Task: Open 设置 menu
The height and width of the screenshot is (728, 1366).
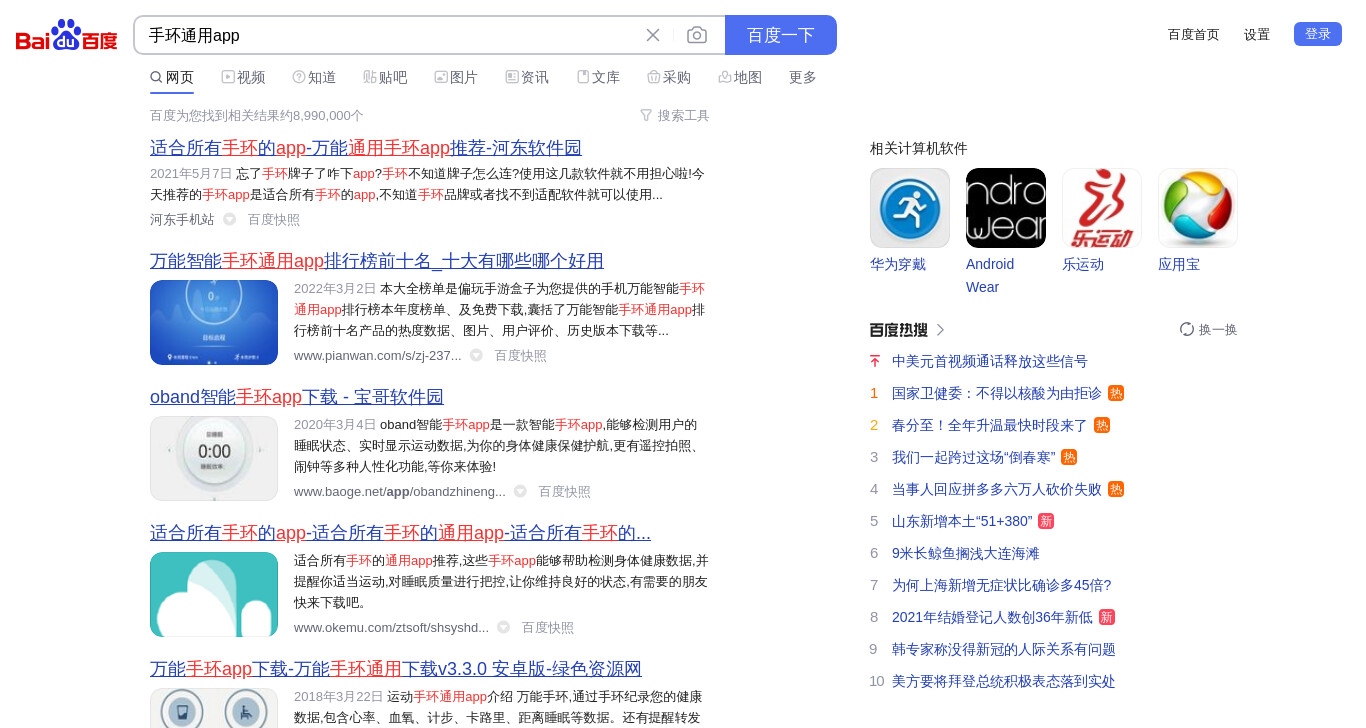Action: point(1257,34)
